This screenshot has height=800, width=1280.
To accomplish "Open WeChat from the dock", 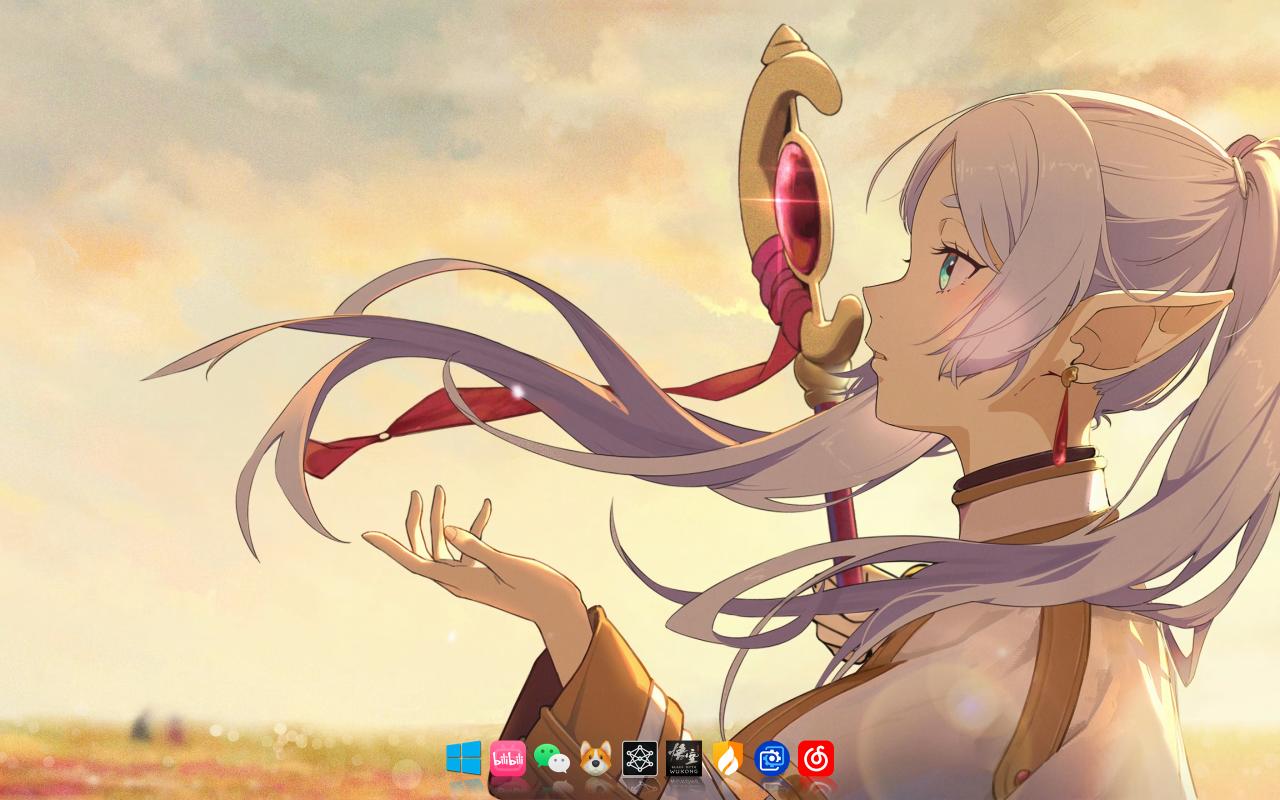I will pos(552,758).
